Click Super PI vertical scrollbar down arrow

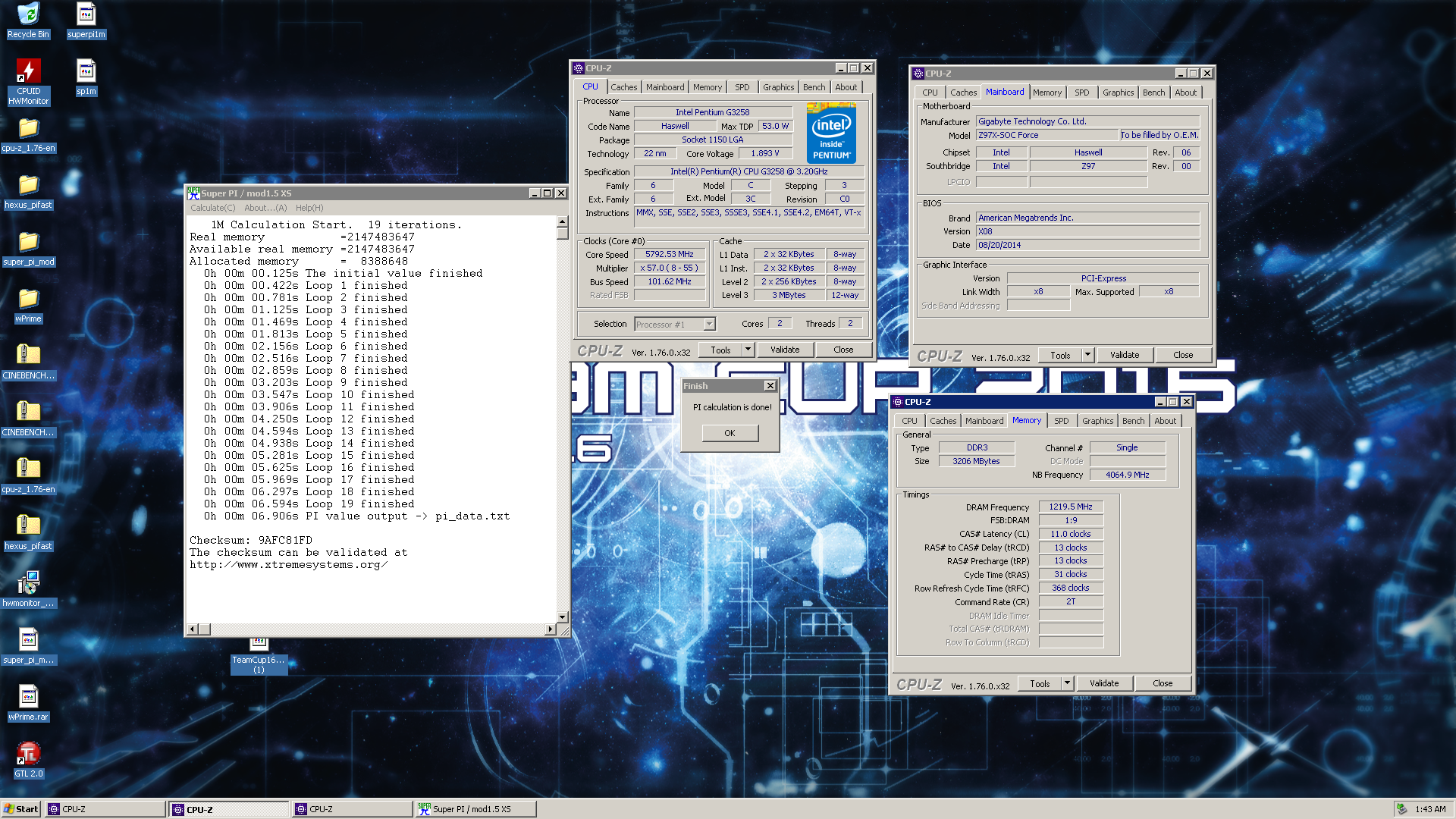point(563,617)
